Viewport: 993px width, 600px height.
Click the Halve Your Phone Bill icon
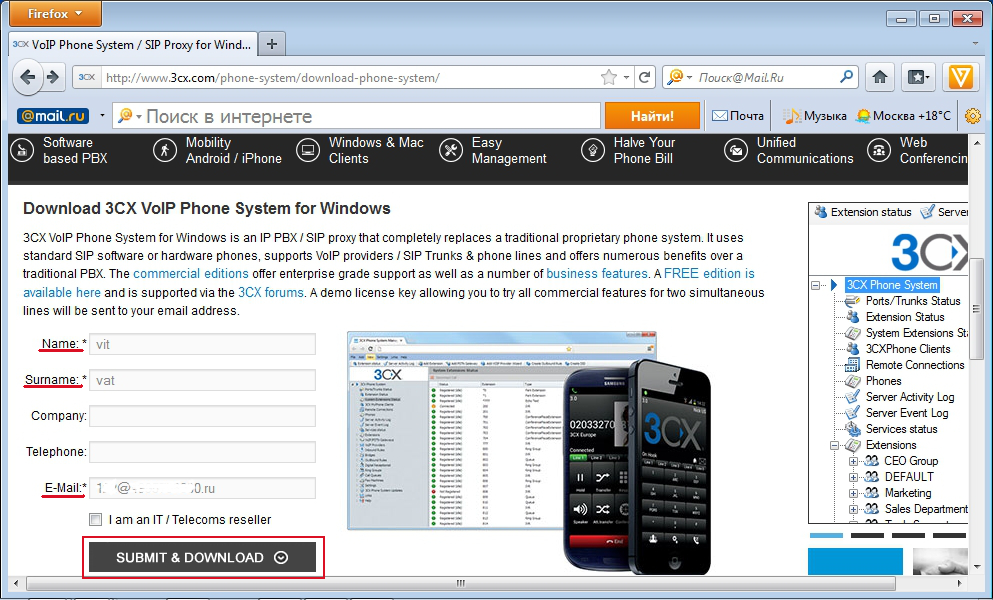click(593, 151)
